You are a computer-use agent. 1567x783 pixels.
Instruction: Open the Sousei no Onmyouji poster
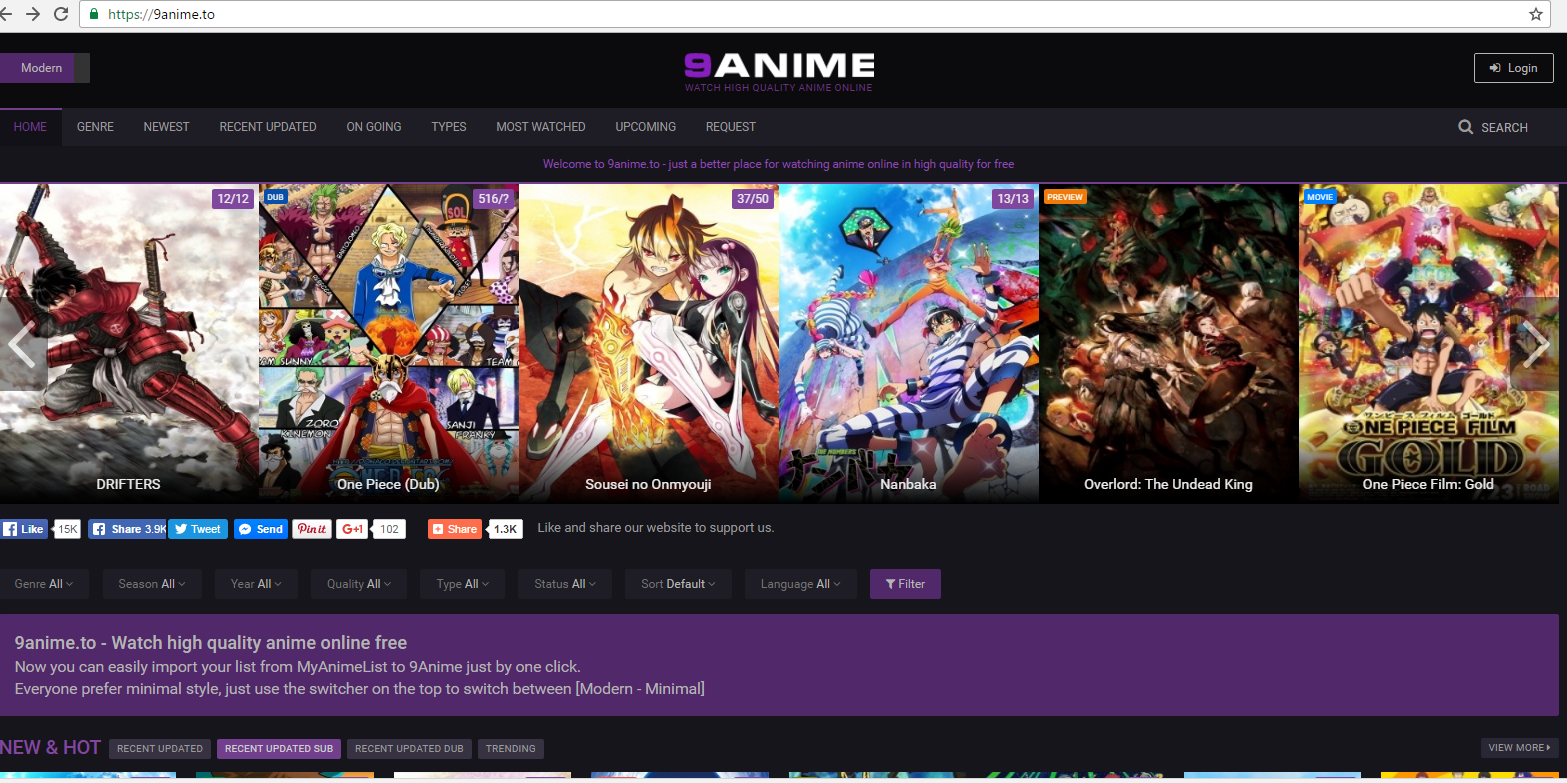click(649, 343)
